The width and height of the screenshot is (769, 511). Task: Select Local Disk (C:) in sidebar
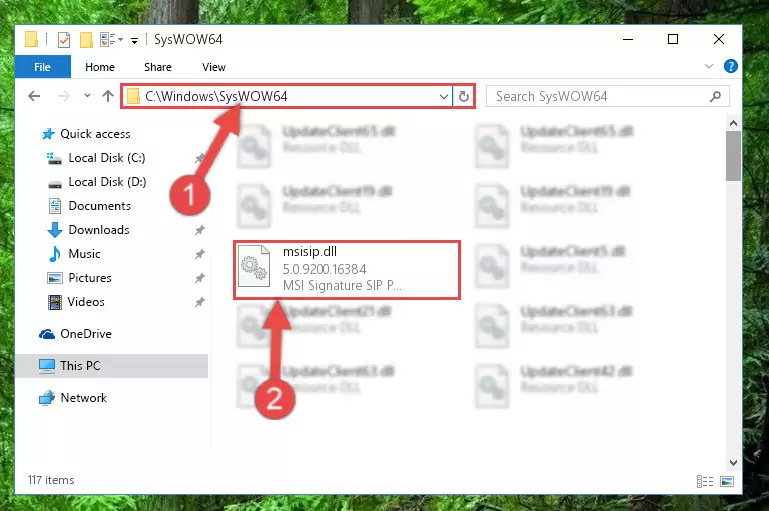coord(107,158)
